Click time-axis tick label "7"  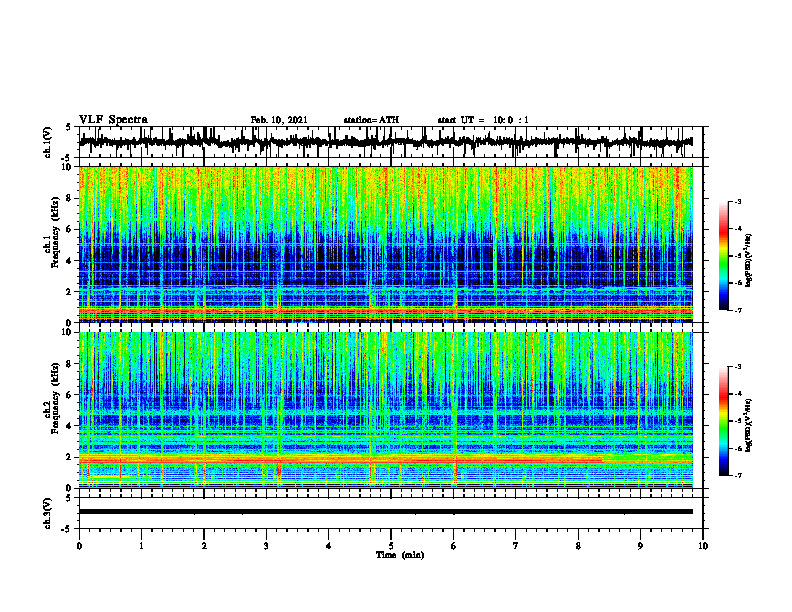[x=516, y=546]
